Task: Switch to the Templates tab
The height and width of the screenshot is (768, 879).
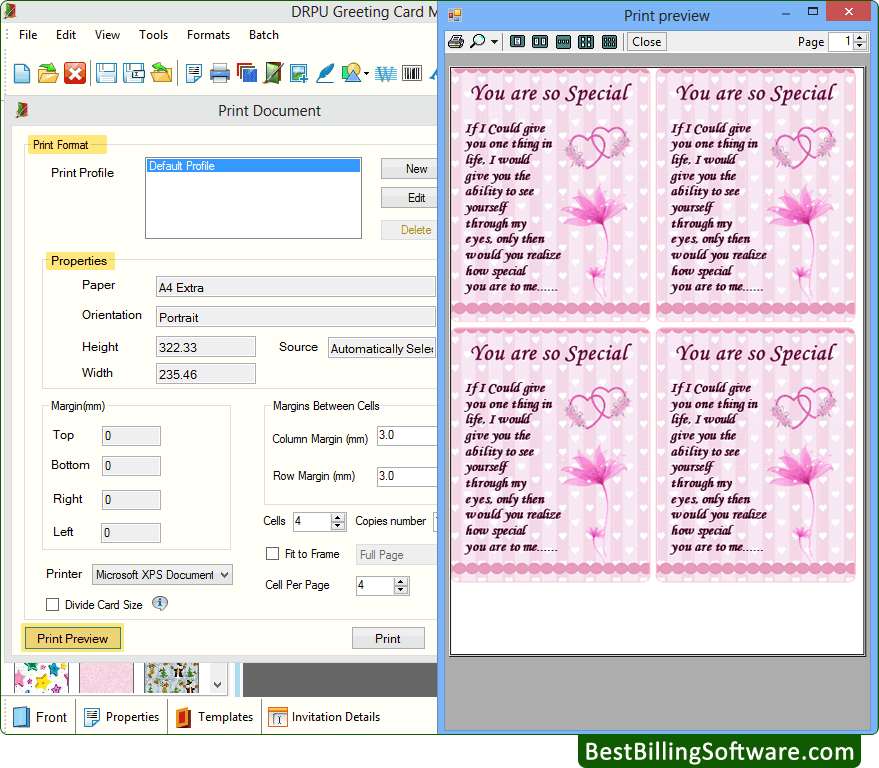Action: 214,716
